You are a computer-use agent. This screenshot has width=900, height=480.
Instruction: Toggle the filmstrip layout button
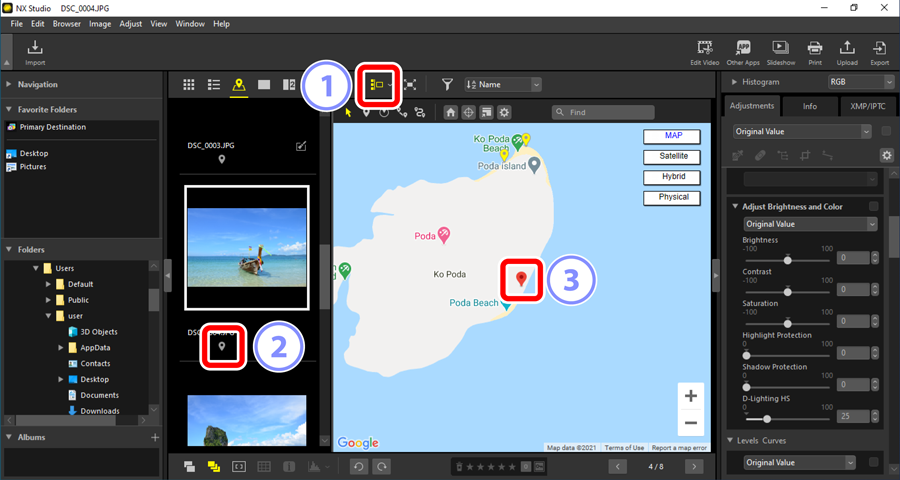(x=377, y=85)
